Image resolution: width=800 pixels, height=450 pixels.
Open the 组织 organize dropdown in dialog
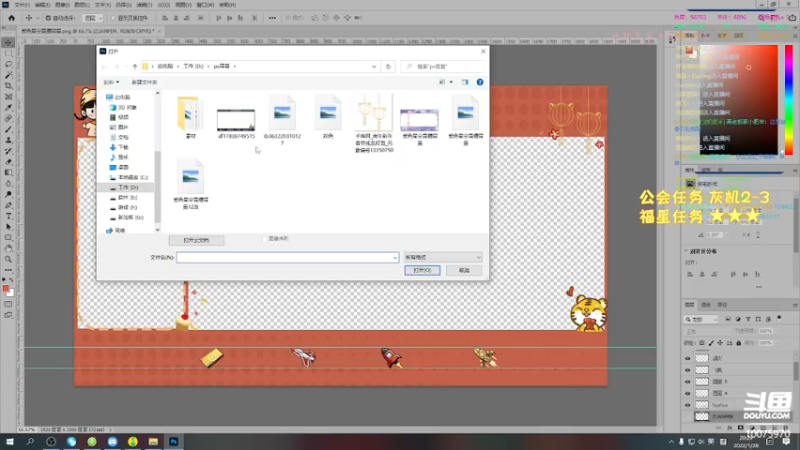coord(111,82)
